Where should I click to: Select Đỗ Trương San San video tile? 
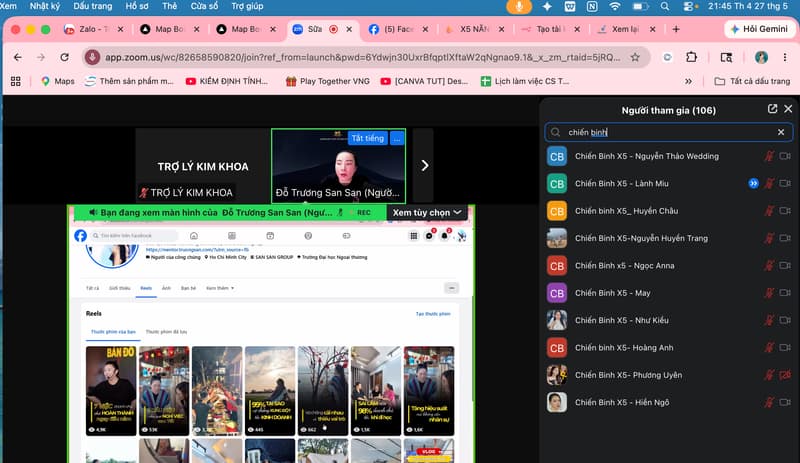[x=339, y=166]
